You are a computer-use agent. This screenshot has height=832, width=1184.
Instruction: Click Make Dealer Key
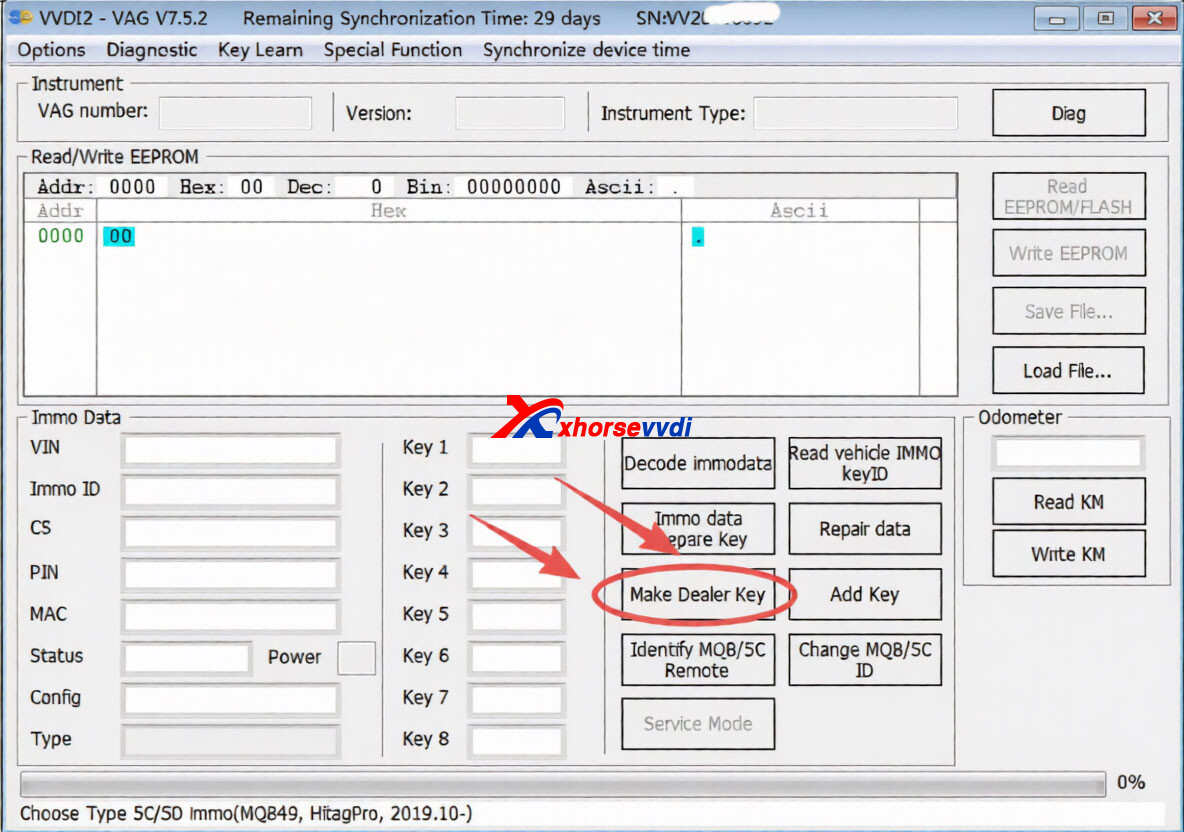(697, 594)
